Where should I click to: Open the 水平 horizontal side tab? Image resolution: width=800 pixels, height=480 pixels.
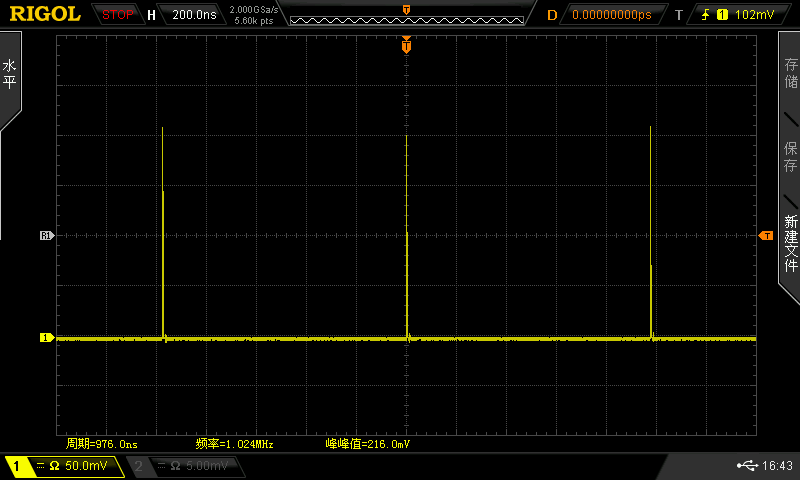tap(10, 74)
